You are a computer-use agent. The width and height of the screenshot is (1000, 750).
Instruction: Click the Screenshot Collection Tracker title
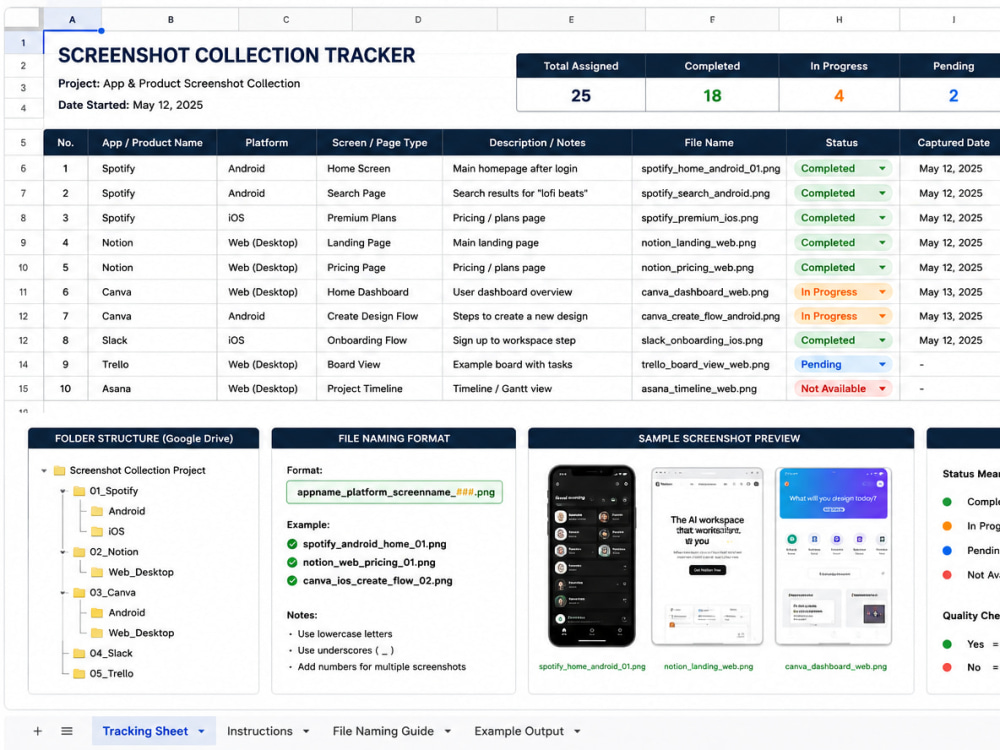click(x=237, y=55)
